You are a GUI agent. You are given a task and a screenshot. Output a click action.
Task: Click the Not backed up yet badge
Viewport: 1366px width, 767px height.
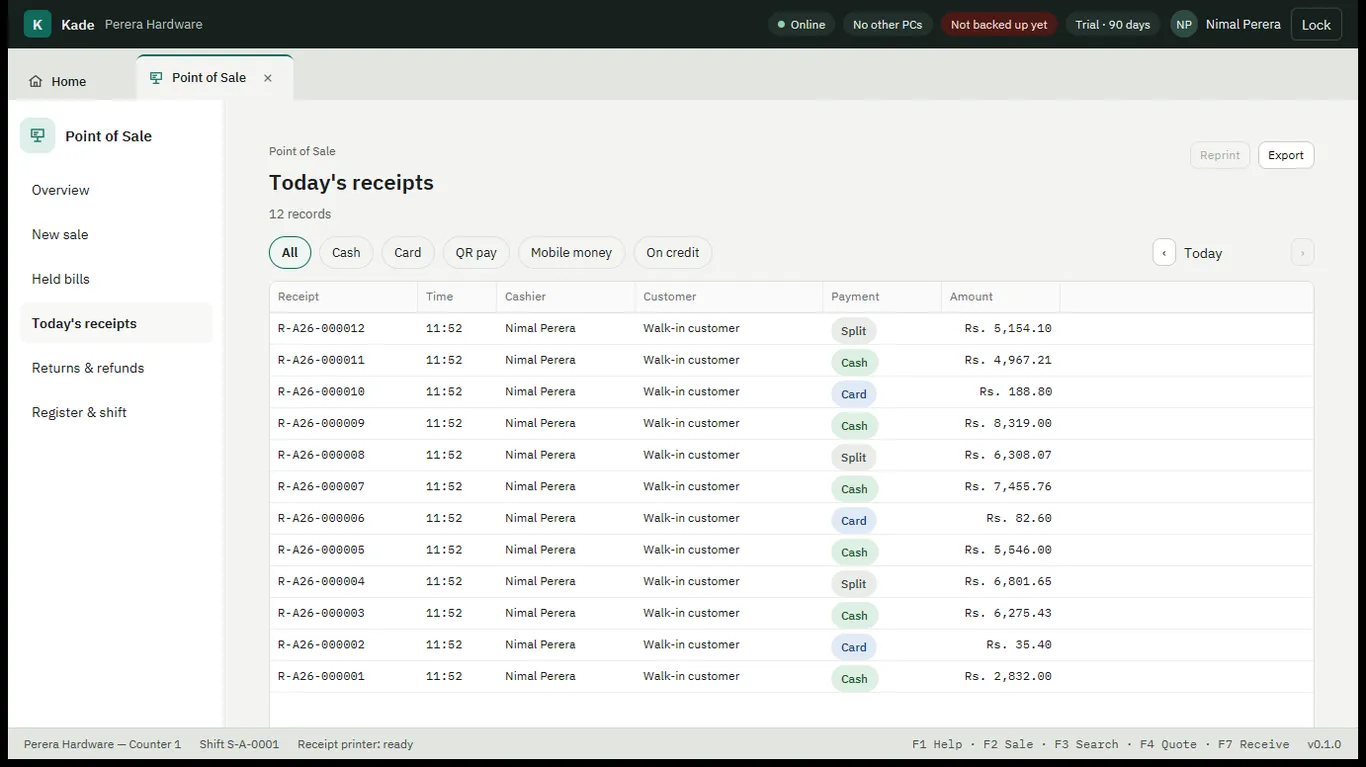click(999, 24)
